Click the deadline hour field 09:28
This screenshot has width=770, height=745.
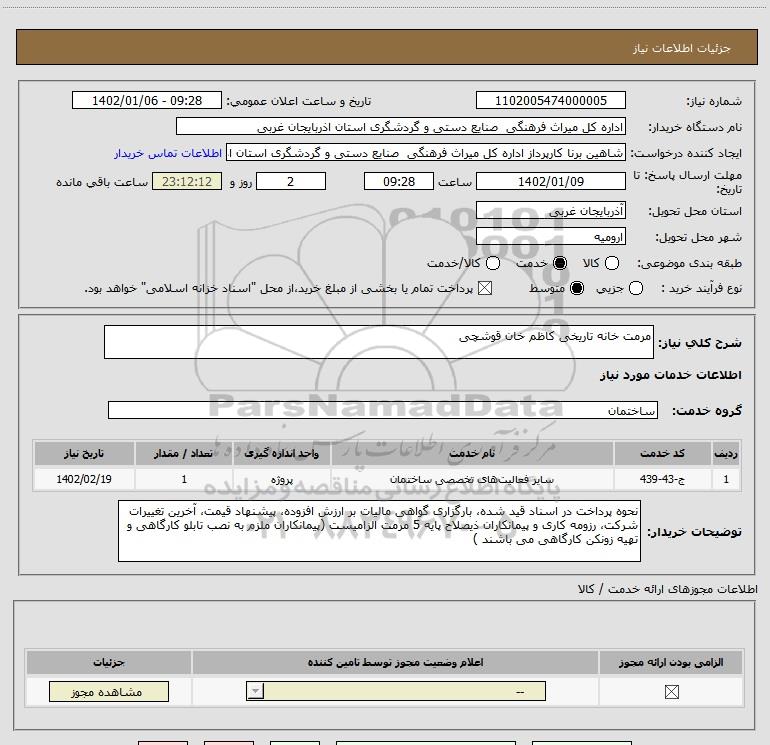(x=399, y=181)
